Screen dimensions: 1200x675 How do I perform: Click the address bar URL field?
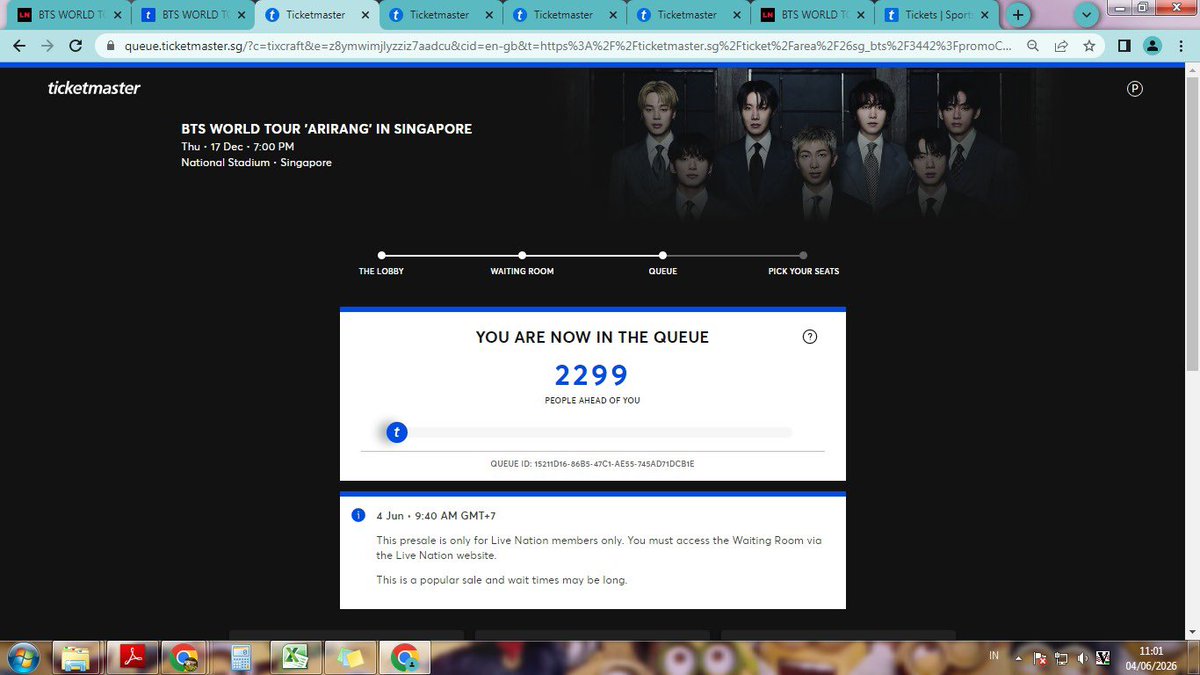pyautogui.click(x=570, y=45)
